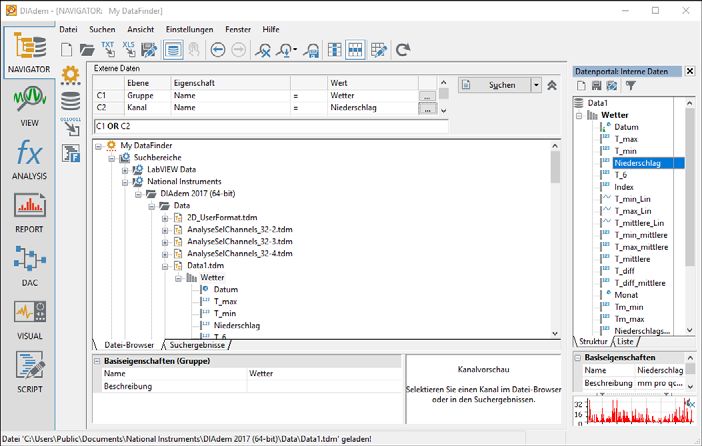The image size is (702, 446).
Task: Switch to the Datei-Browser tab
Action: point(129,345)
